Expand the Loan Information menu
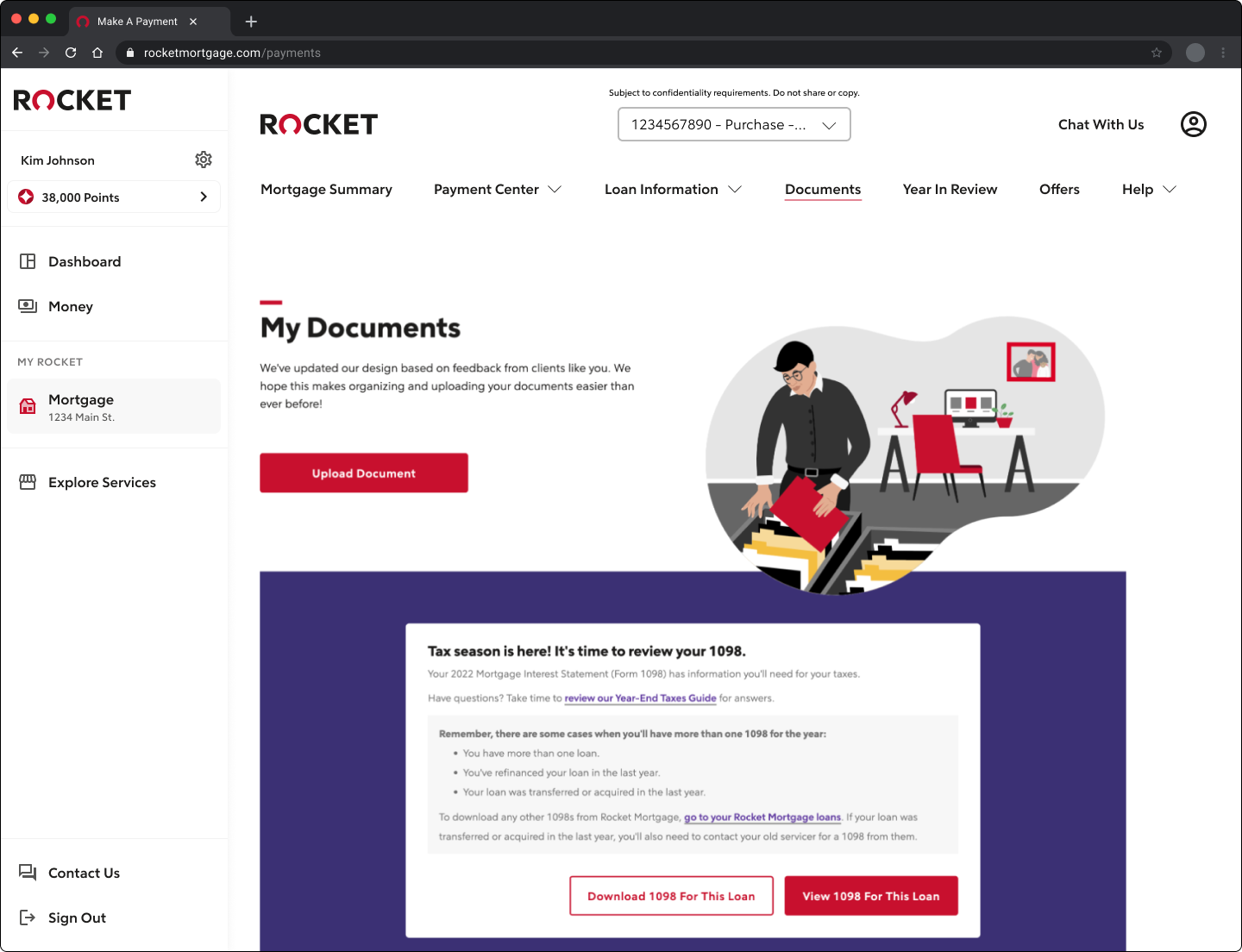This screenshot has height=952, width=1242. (673, 189)
